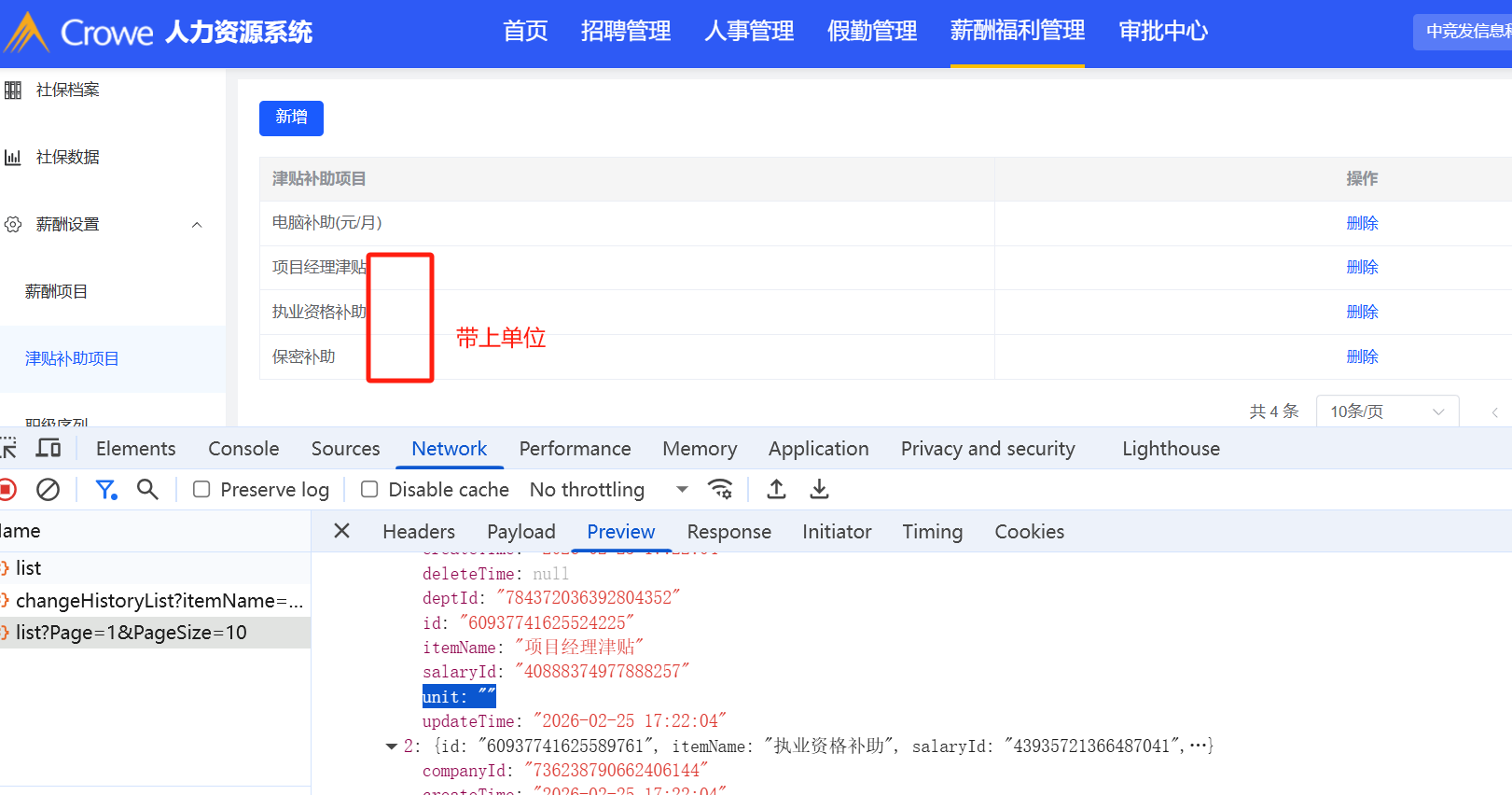
Task: Show the request Timing tab
Action: (932, 532)
